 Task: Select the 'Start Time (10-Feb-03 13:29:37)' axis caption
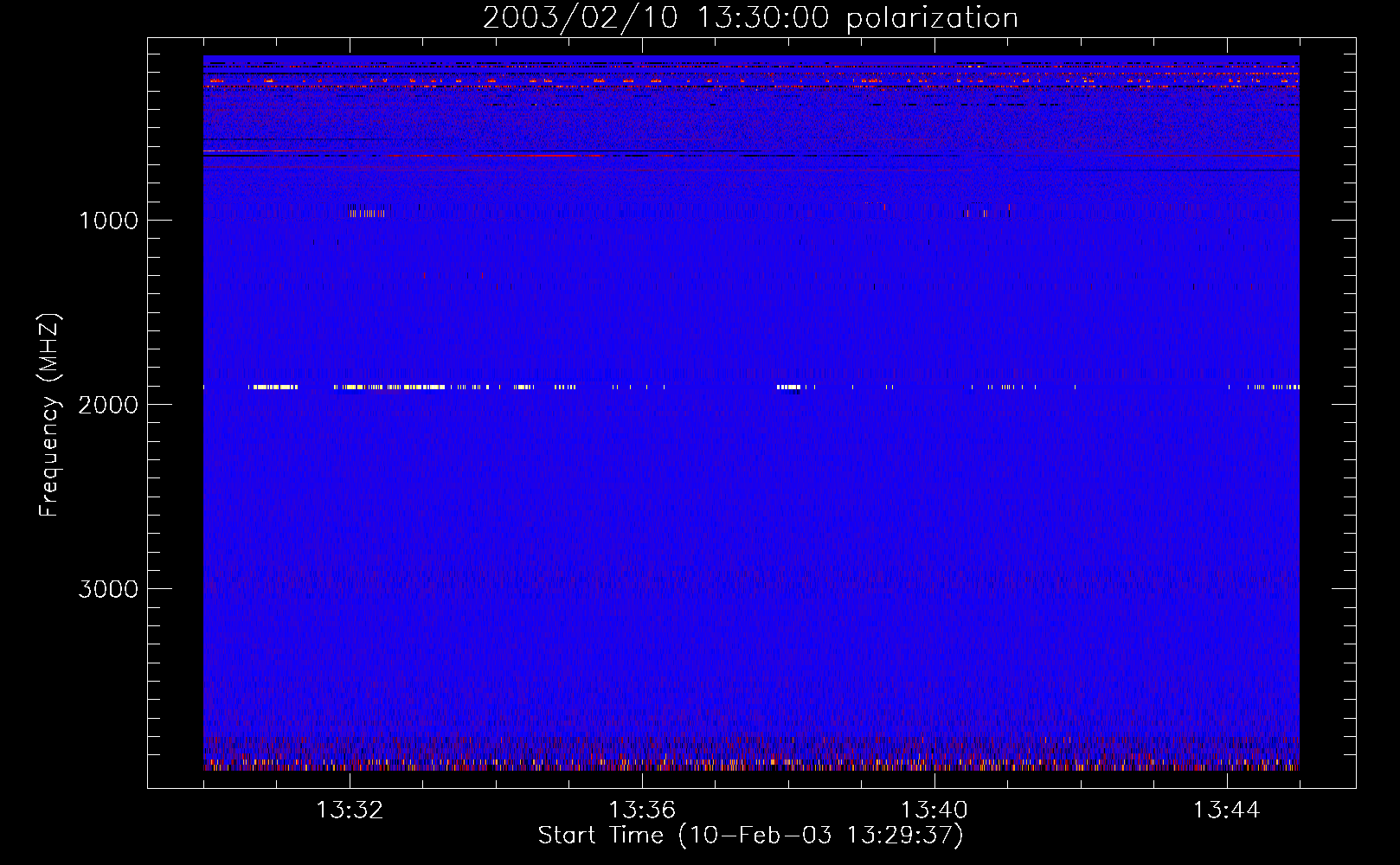point(751,836)
